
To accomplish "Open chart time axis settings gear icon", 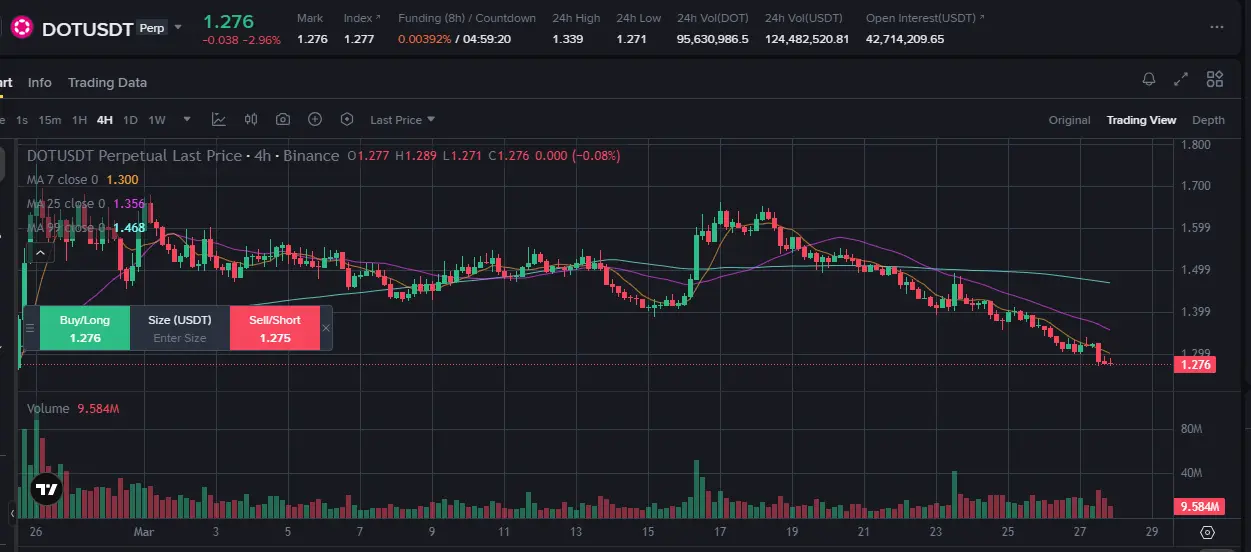I will point(1207,532).
